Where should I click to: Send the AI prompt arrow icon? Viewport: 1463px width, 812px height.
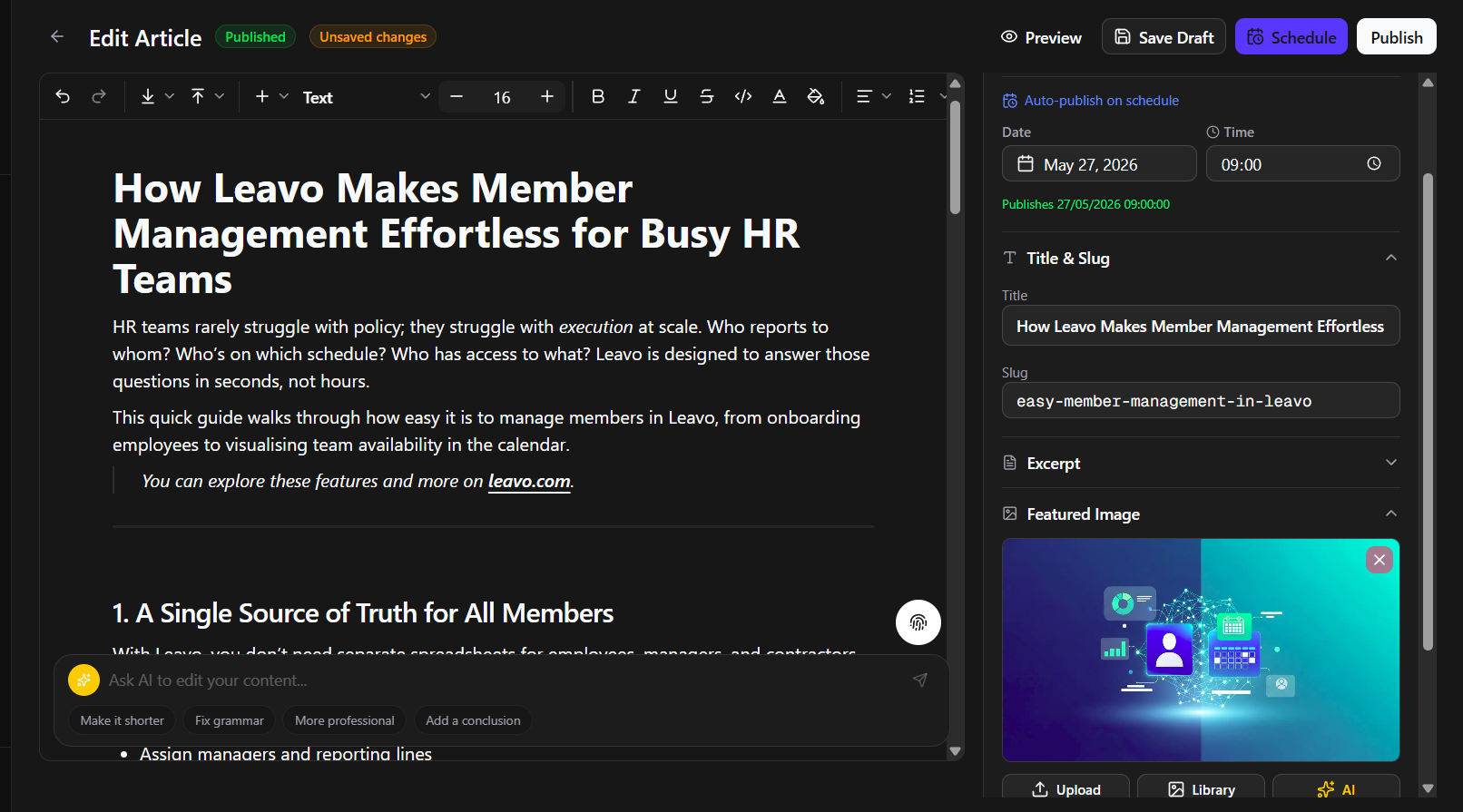pyautogui.click(x=920, y=680)
